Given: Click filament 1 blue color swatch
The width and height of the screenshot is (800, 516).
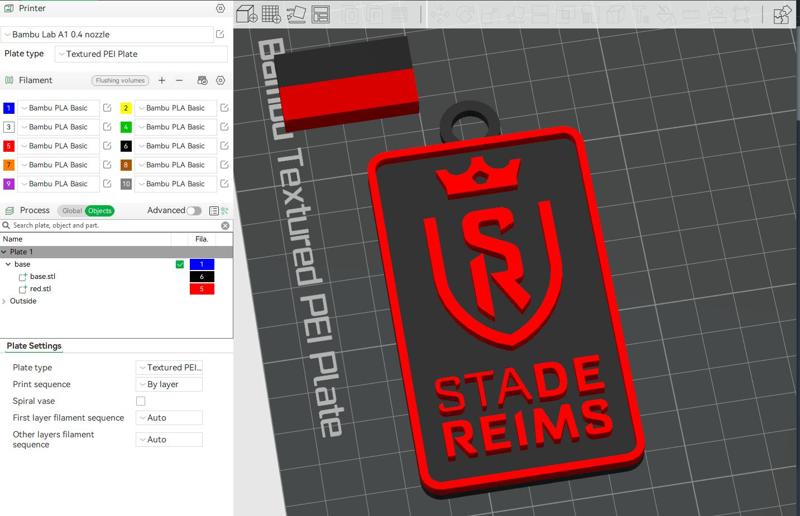Looking at the screenshot, I should (9, 108).
